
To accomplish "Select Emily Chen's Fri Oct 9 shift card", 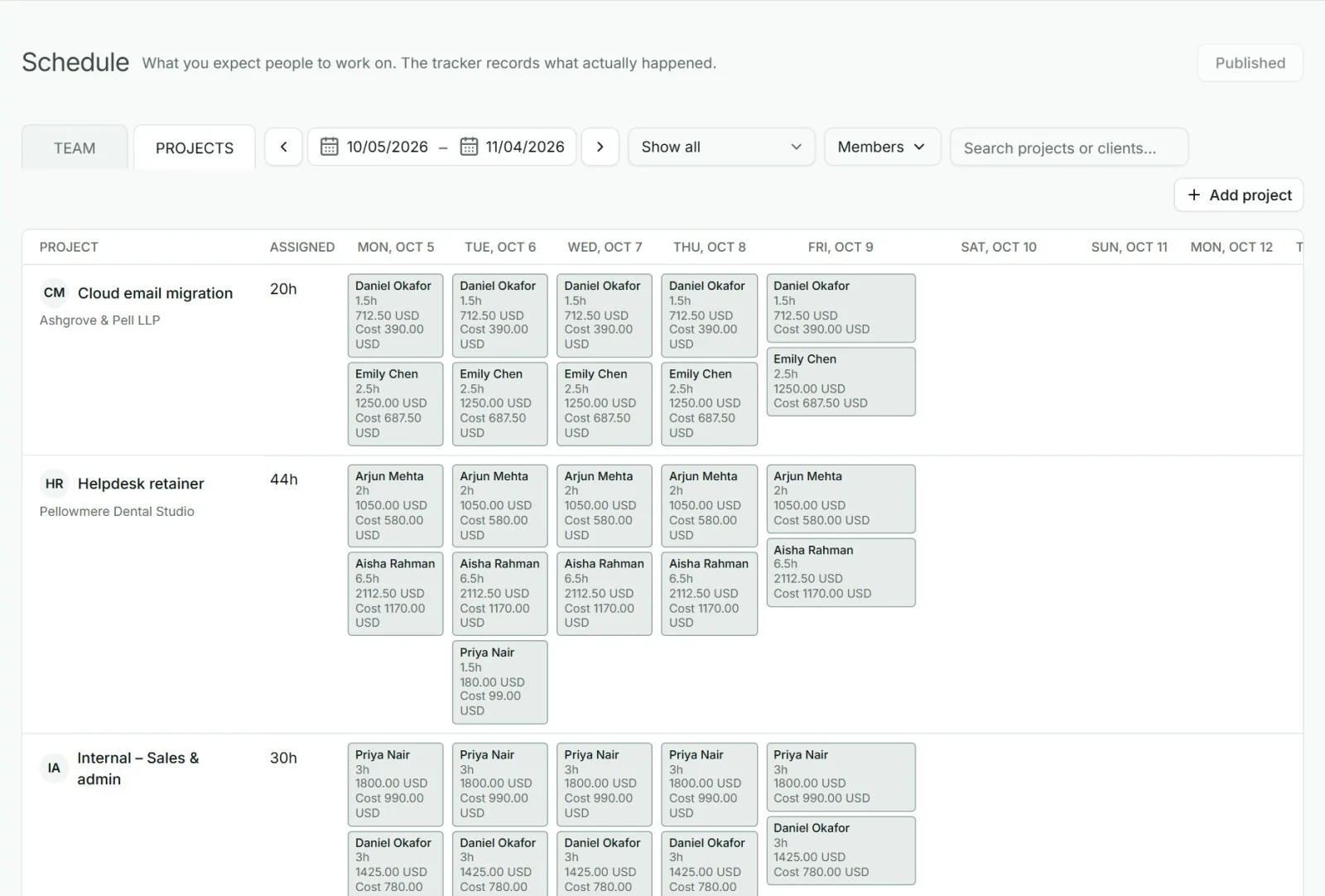I will pos(841,381).
